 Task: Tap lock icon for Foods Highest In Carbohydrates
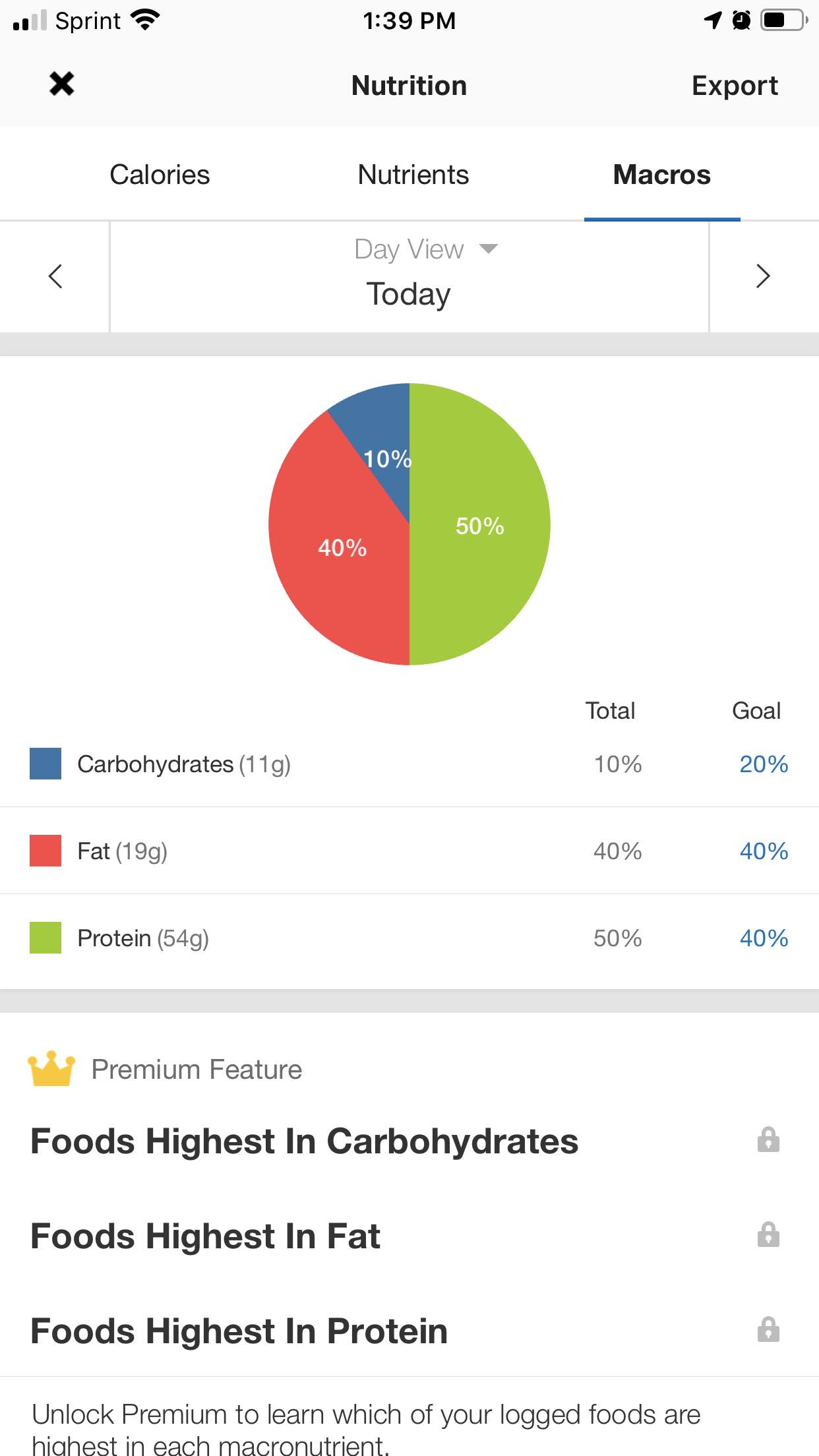point(768,1139)
